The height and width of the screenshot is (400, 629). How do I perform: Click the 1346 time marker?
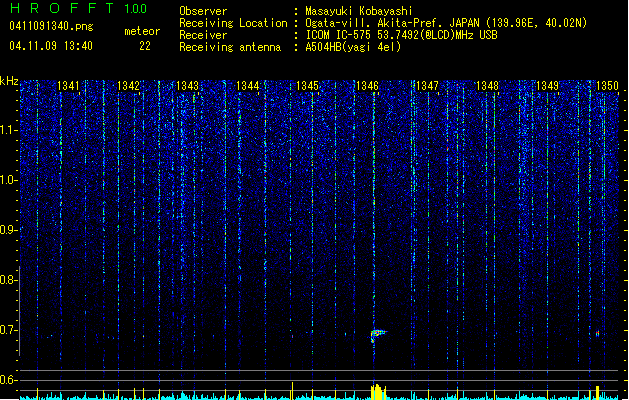tap(367, 86)
